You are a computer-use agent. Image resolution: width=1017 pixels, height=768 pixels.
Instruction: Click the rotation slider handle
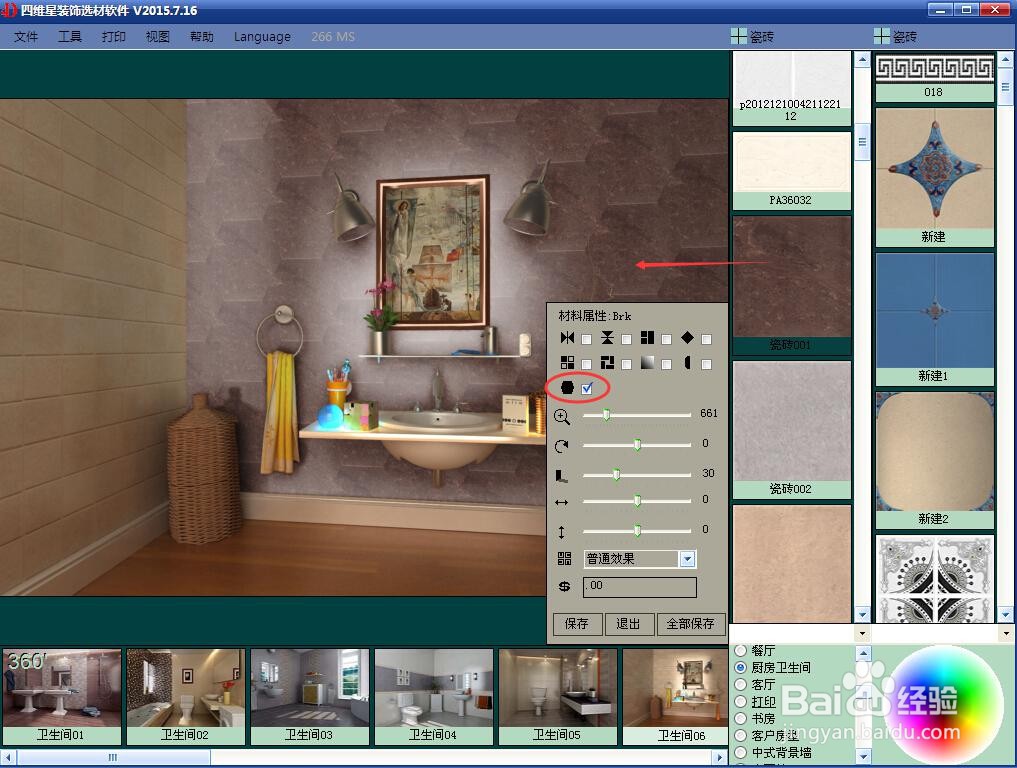tap(638, 444)
